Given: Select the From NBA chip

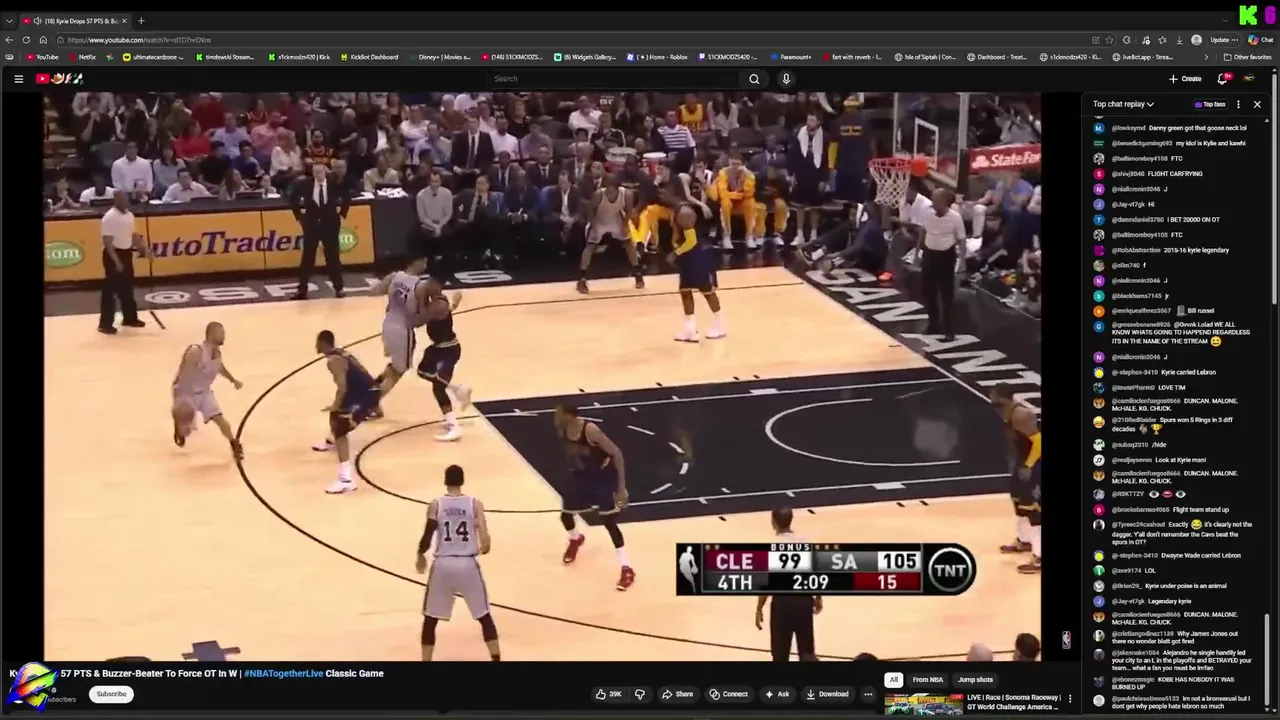Looking at the screenshot, I should pos(927,680).
